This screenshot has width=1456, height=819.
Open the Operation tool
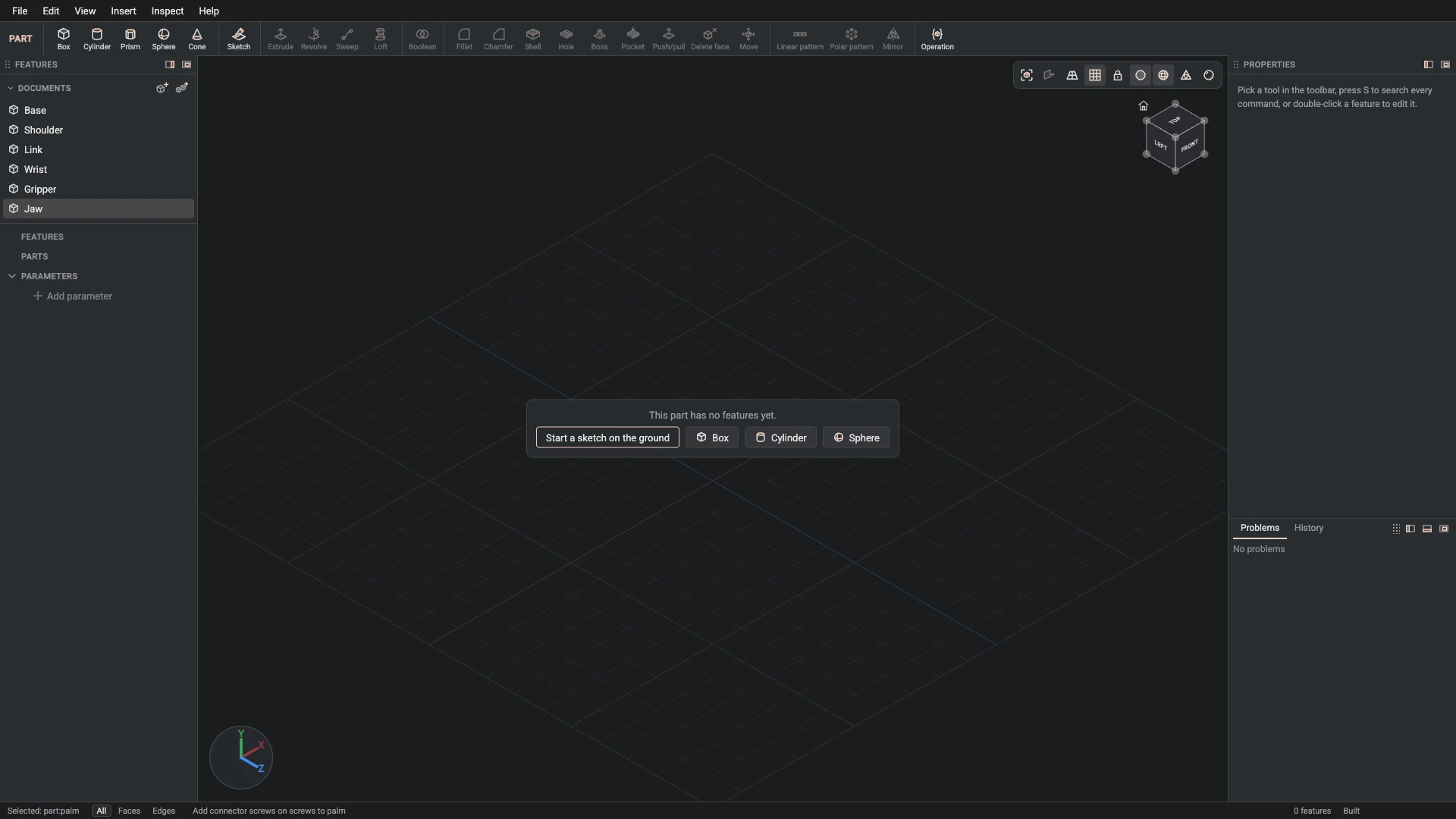click(937, 39)
